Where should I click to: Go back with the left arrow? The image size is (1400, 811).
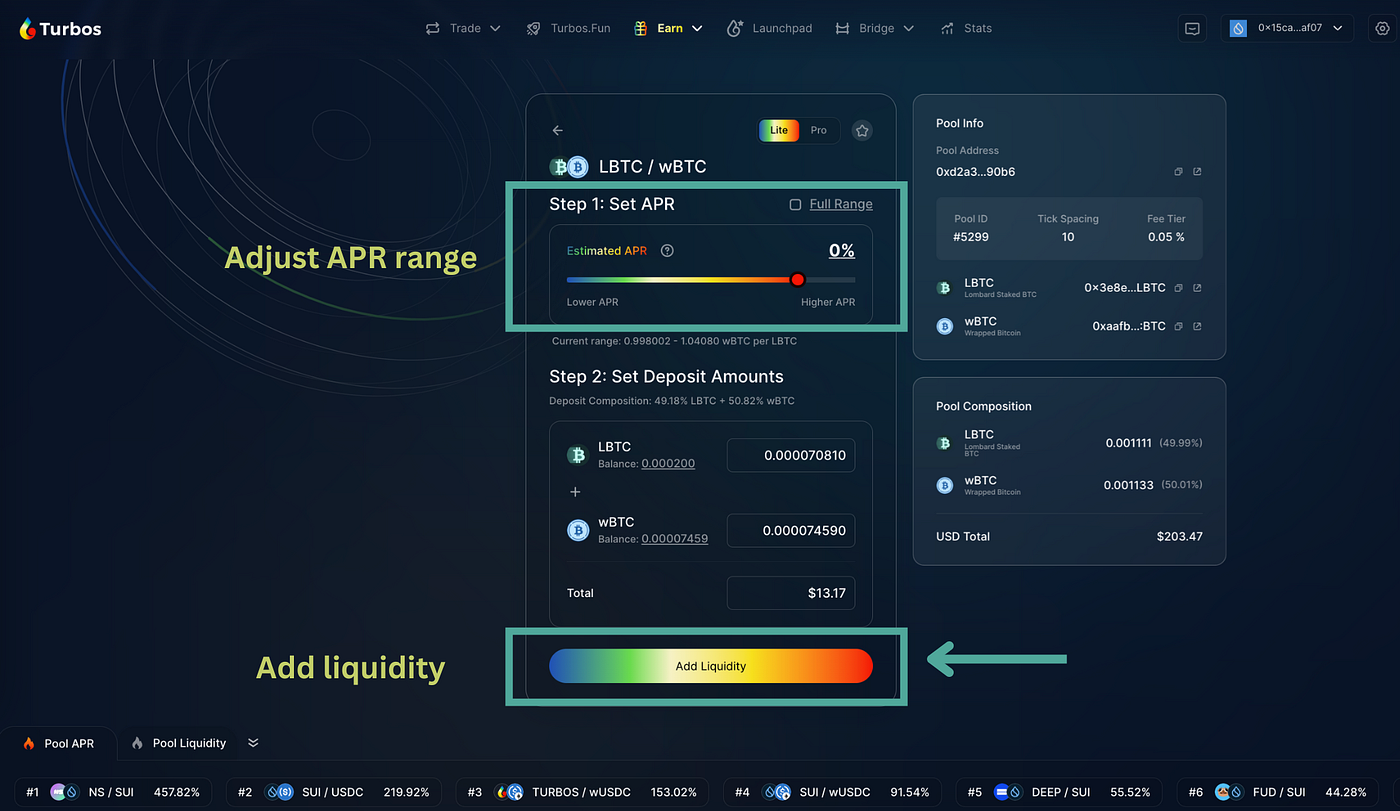(558, 130)
